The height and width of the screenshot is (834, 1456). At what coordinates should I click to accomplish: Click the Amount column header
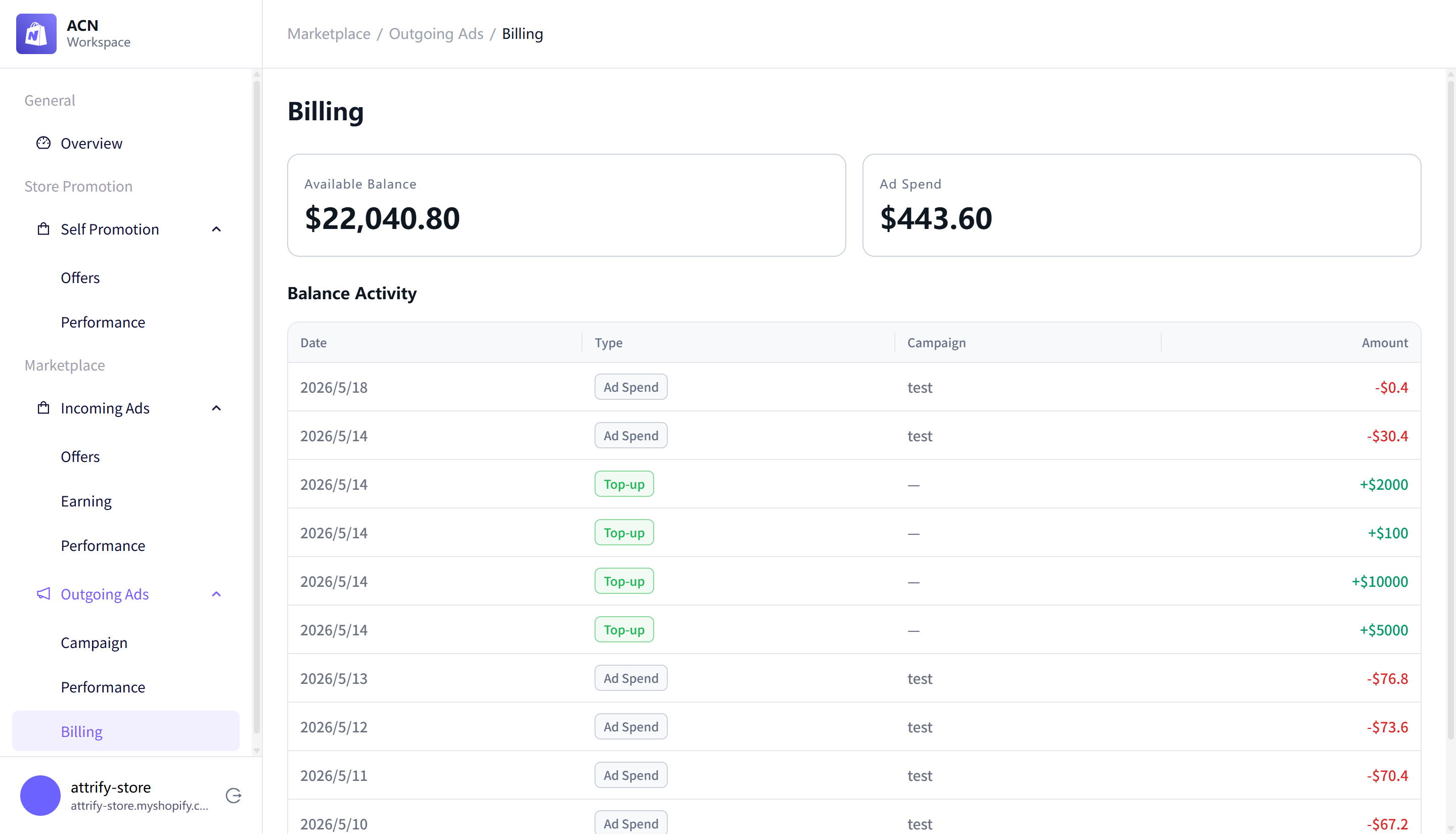pos(1384,343)
